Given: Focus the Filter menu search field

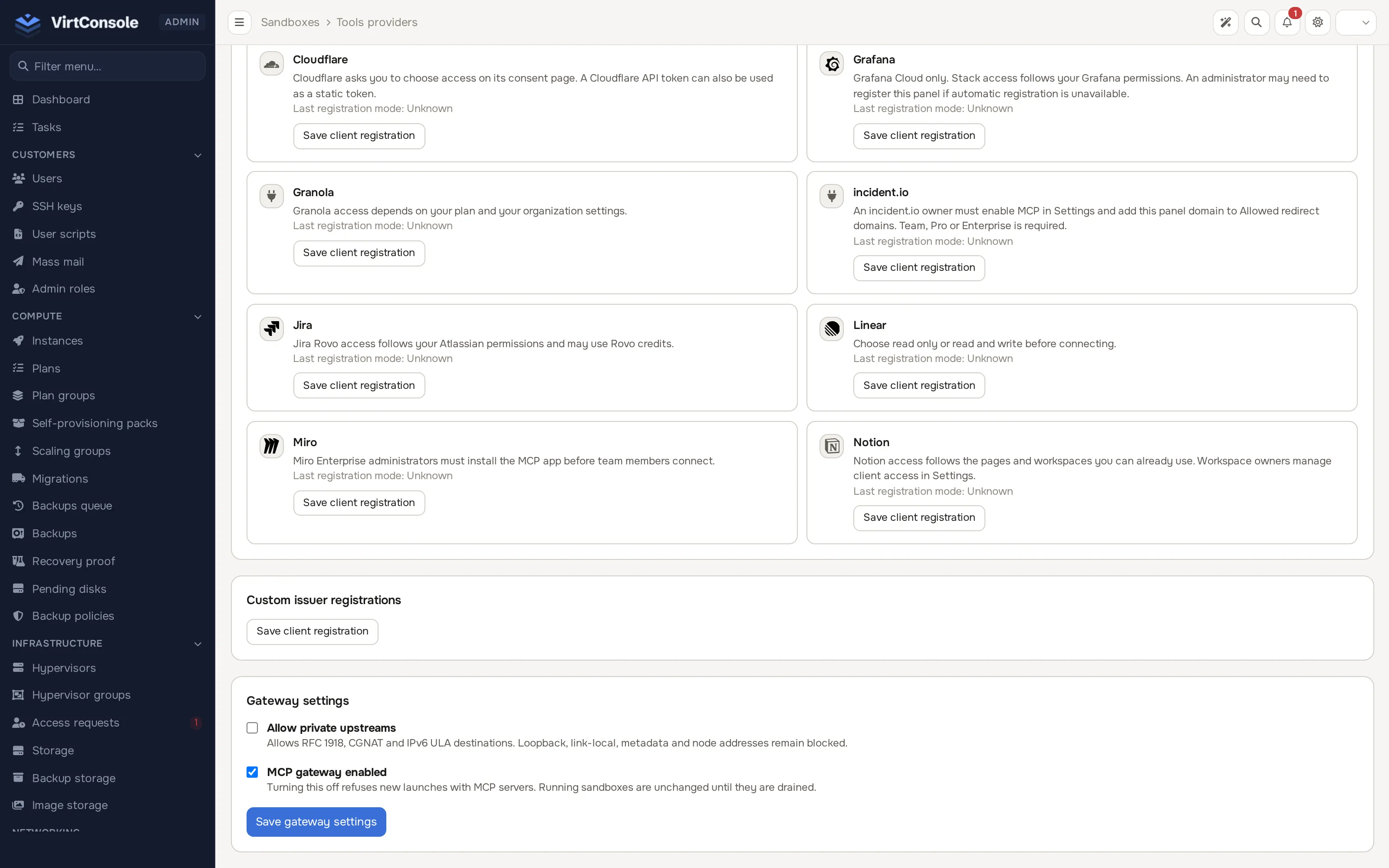Looking at the screenshot, I should (x=107, y=66).
